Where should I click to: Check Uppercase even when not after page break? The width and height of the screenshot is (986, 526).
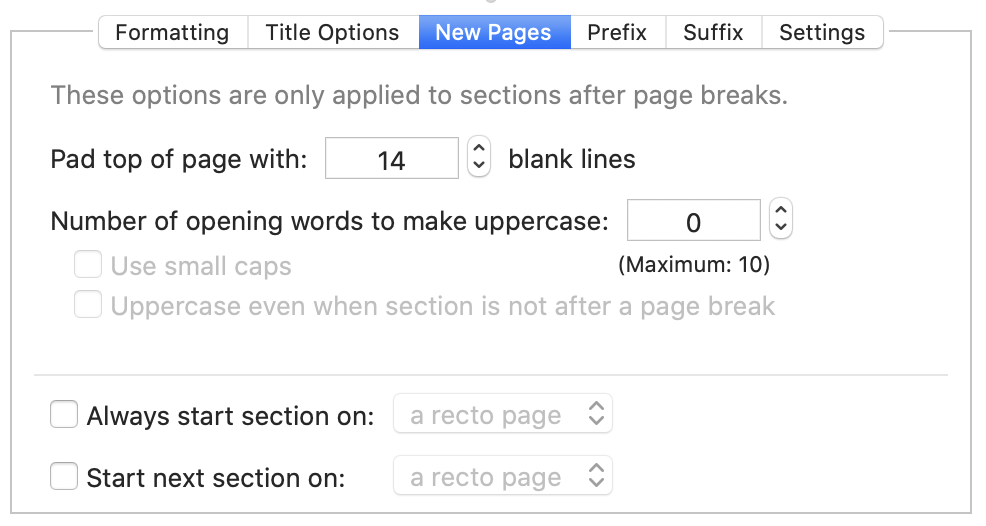[88, 305]
